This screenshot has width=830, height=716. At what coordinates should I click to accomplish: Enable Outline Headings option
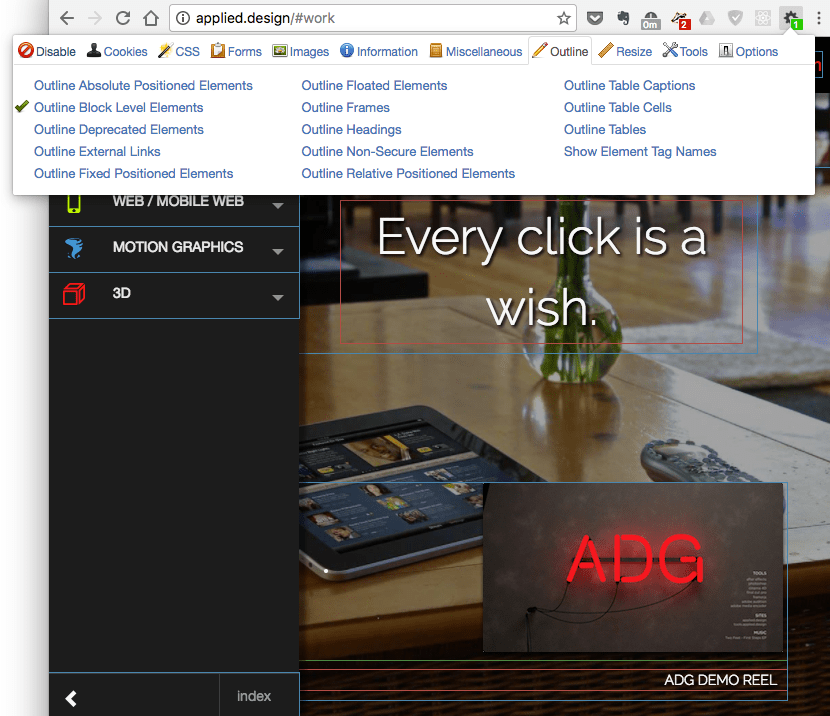[351, 130]
